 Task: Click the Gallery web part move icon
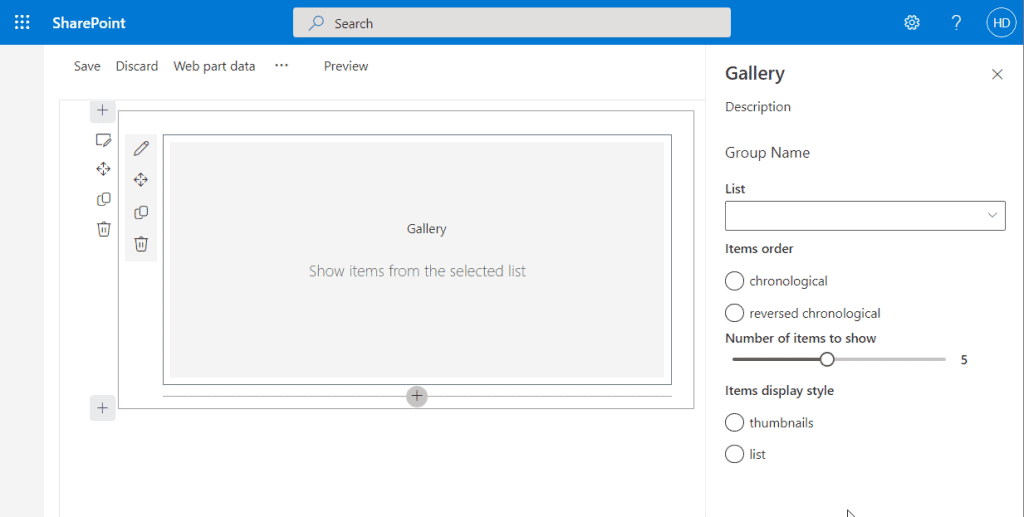[141, 180]
